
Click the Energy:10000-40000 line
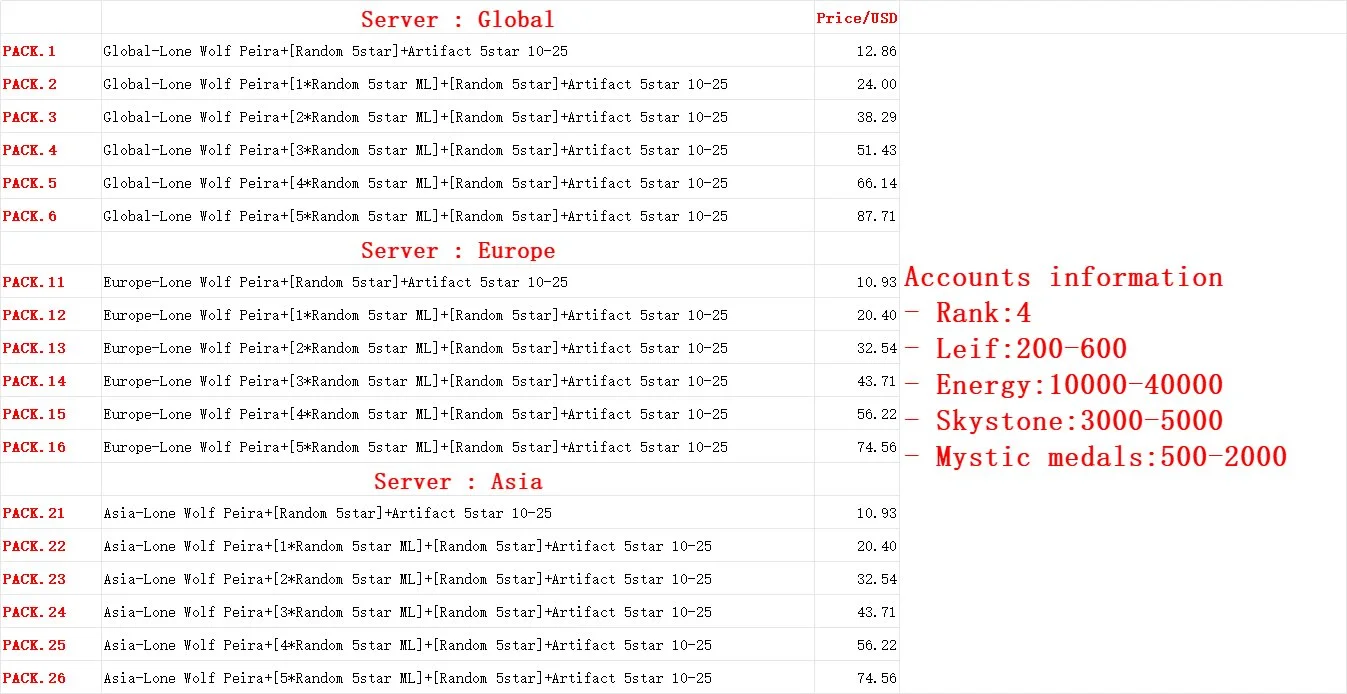pyautogui.click(x=1063, y=385)
